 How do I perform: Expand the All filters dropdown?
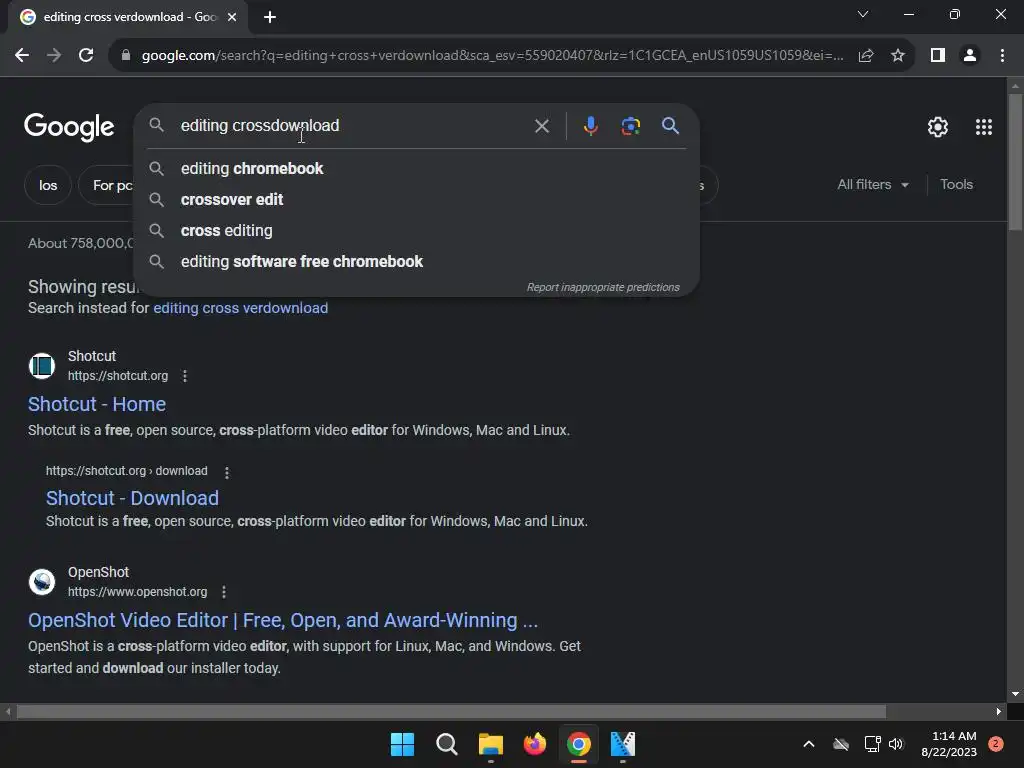pos(872,184)
